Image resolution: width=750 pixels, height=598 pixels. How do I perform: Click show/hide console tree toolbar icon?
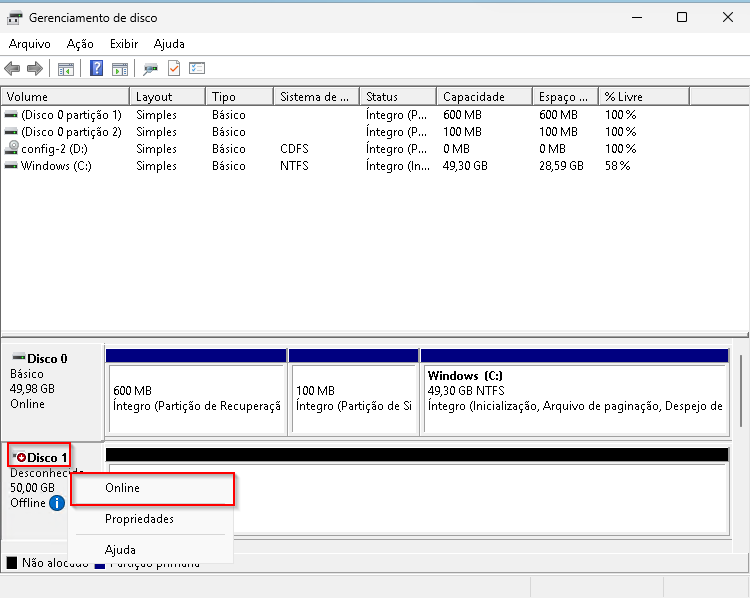(66, 69)
